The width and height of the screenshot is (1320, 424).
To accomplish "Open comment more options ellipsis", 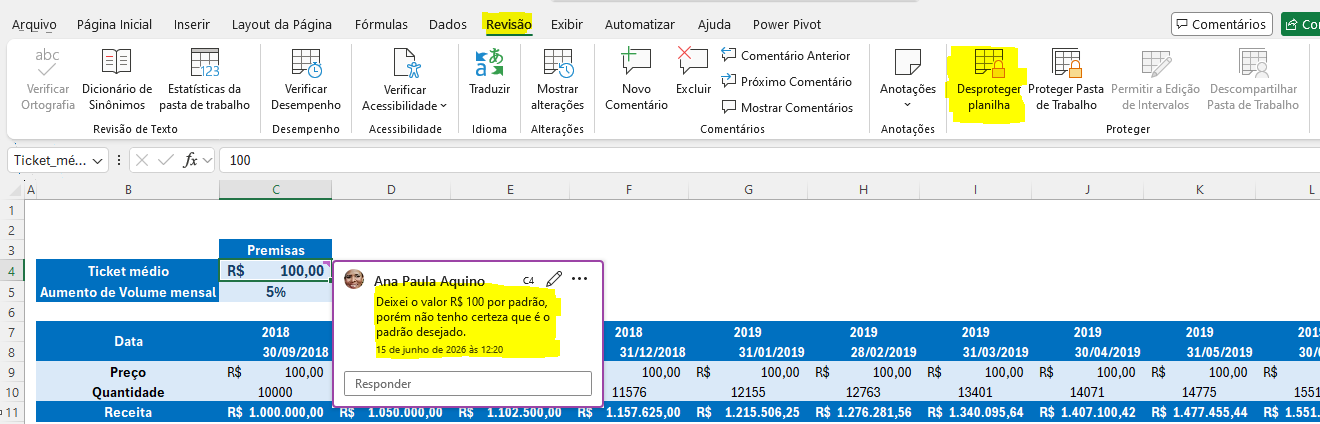I will coord(580,279).
